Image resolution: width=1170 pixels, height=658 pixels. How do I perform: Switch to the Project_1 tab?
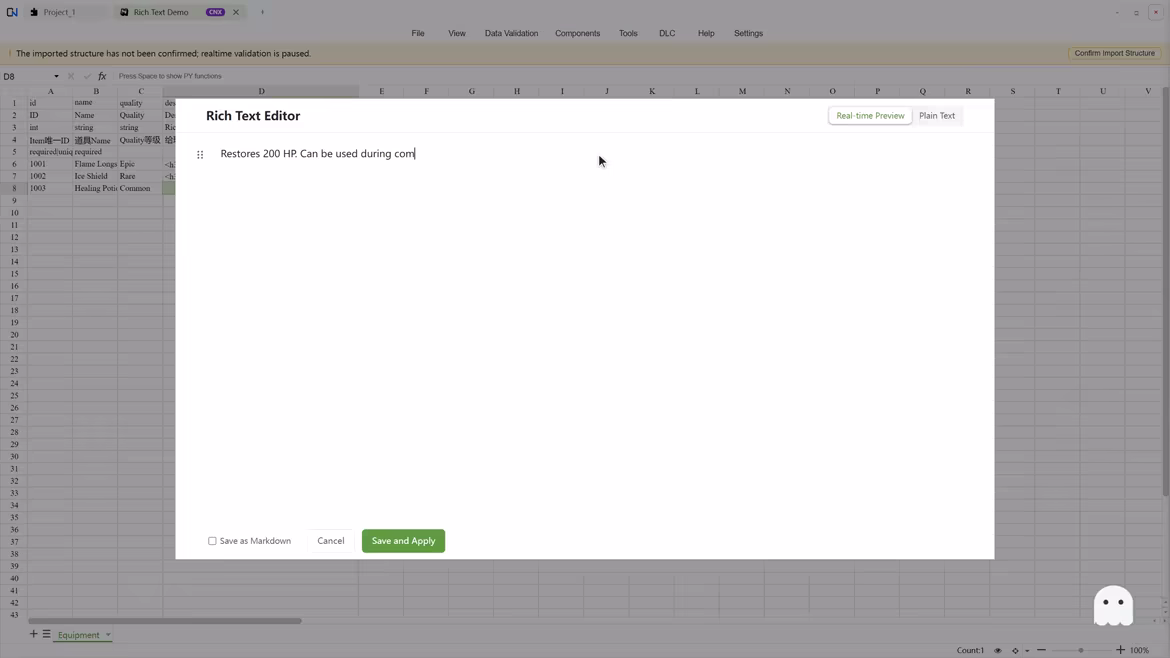[x=60, y=12]
